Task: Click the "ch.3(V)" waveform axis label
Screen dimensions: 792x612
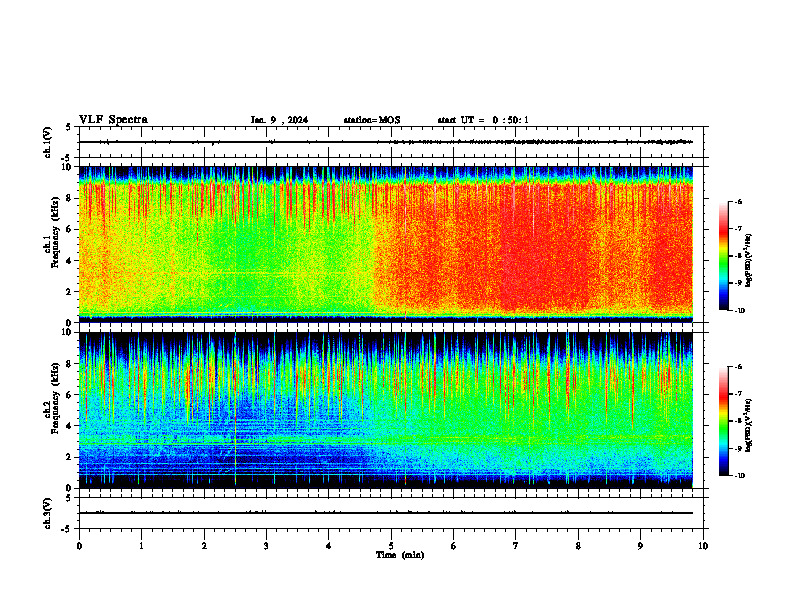Action: point(48,513)
